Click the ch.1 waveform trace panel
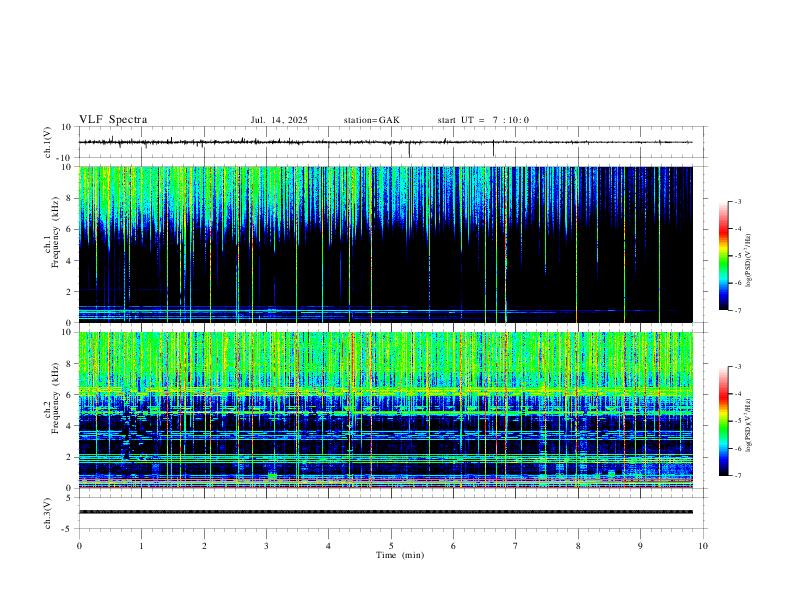This screenshot has width=792, height=612. (392, 142)
